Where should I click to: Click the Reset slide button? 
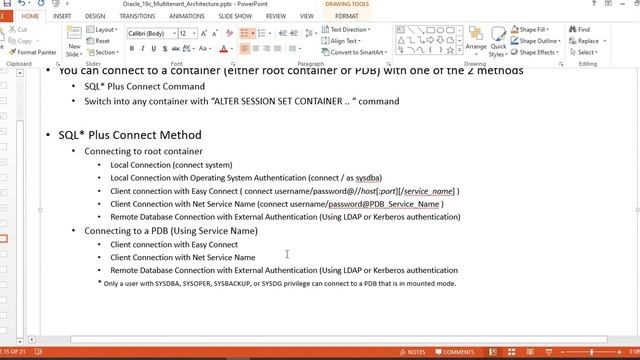point(98,41)
